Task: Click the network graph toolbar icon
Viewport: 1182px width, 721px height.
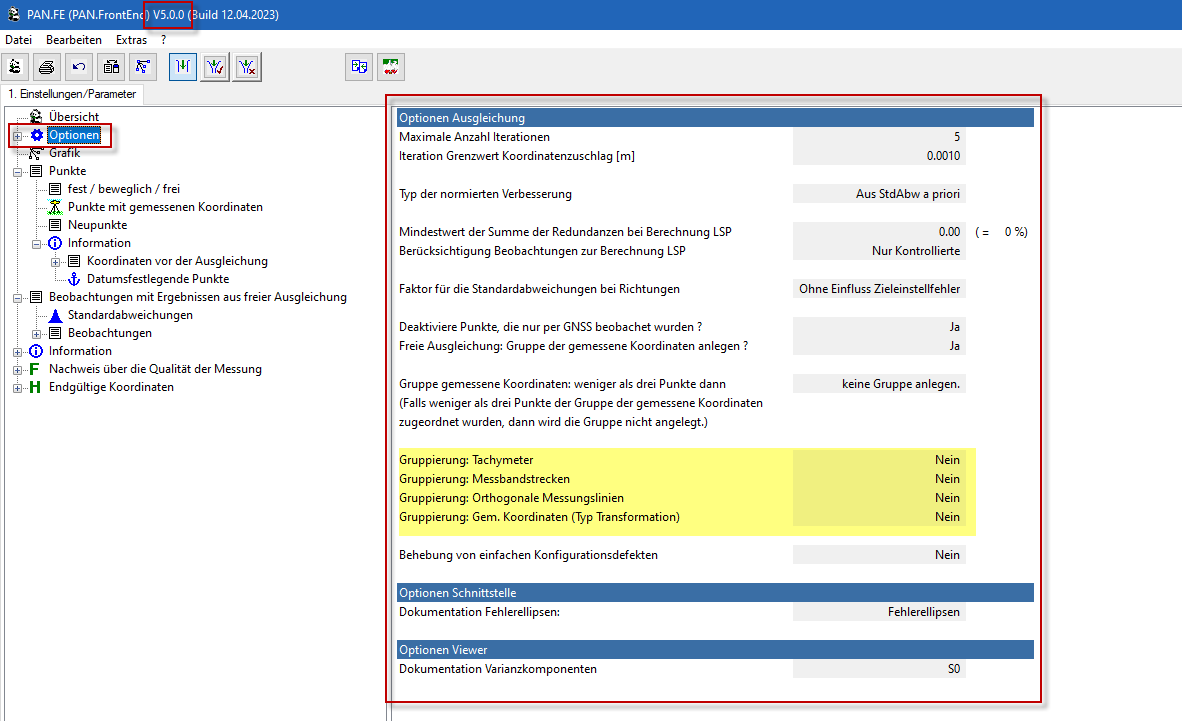Action: tap(143, 67)
